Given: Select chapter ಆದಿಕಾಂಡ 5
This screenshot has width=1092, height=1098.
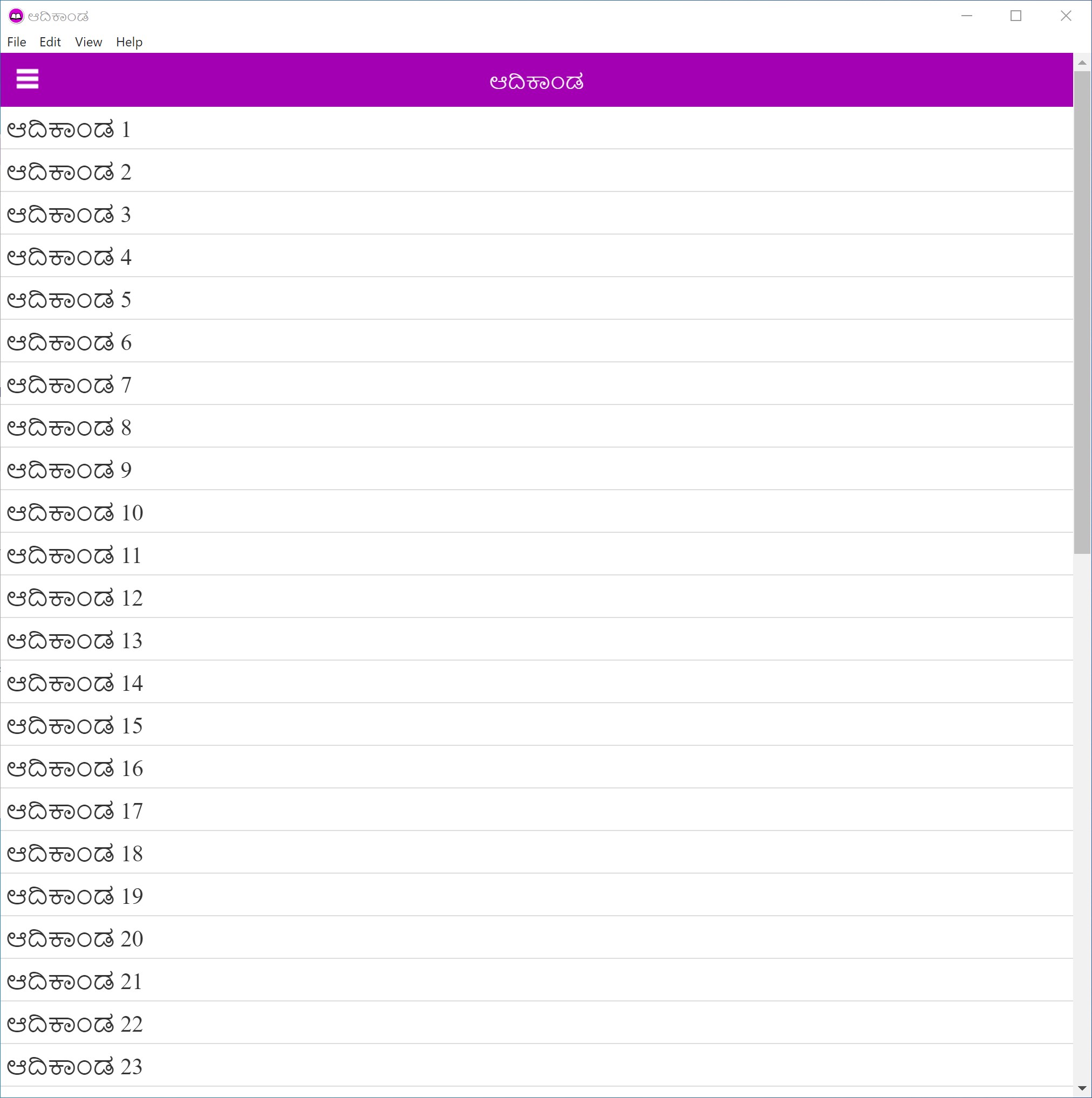Looking at the screenshot, I should 68,299.
